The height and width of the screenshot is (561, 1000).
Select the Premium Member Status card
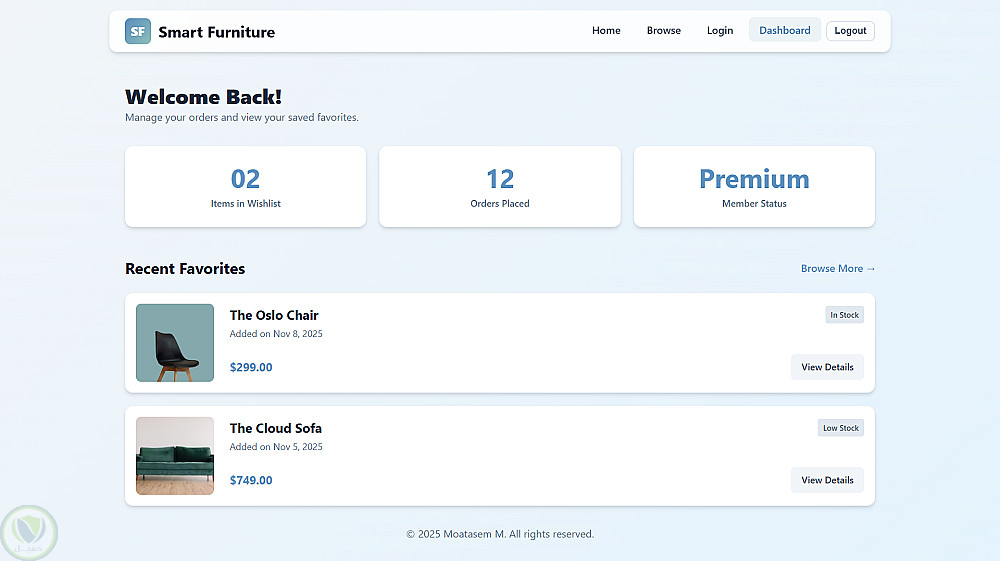tap(754, 187)
